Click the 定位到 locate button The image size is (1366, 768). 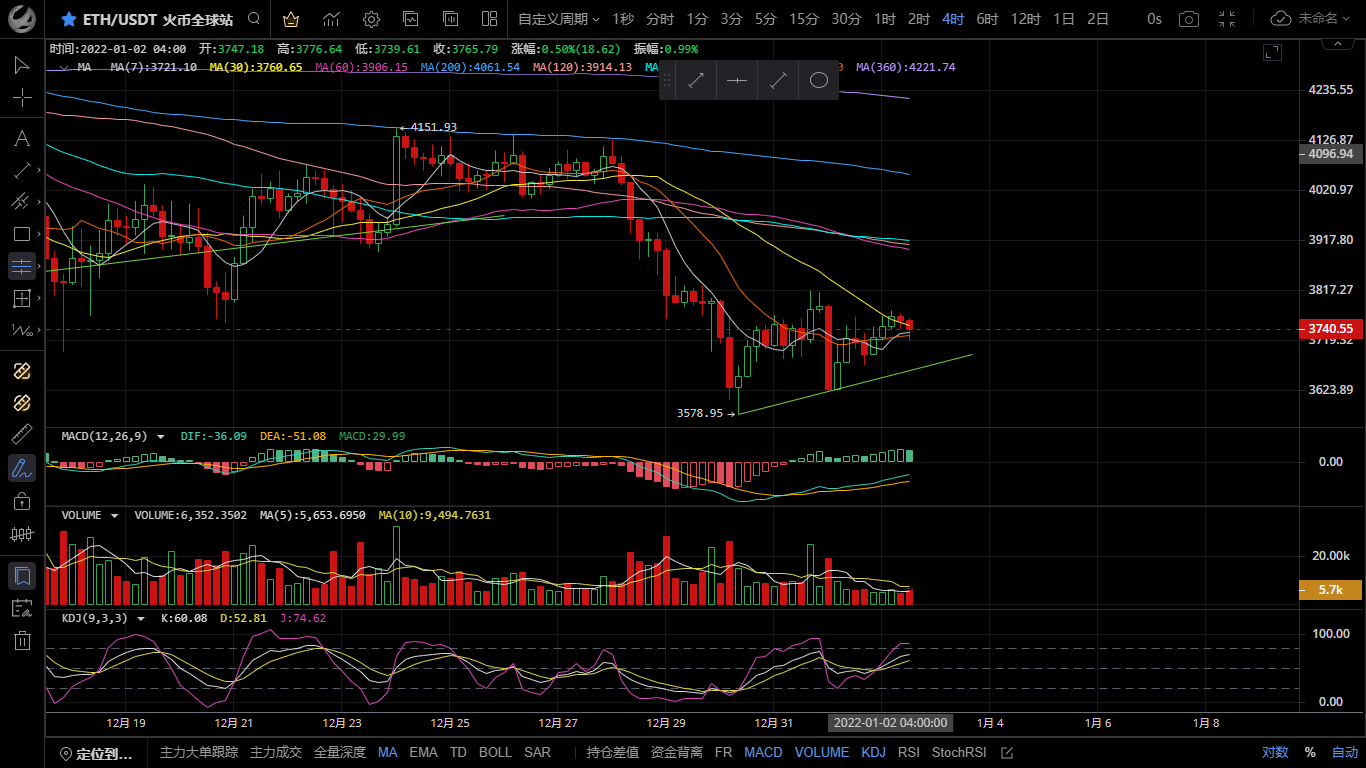click(97, 753)
